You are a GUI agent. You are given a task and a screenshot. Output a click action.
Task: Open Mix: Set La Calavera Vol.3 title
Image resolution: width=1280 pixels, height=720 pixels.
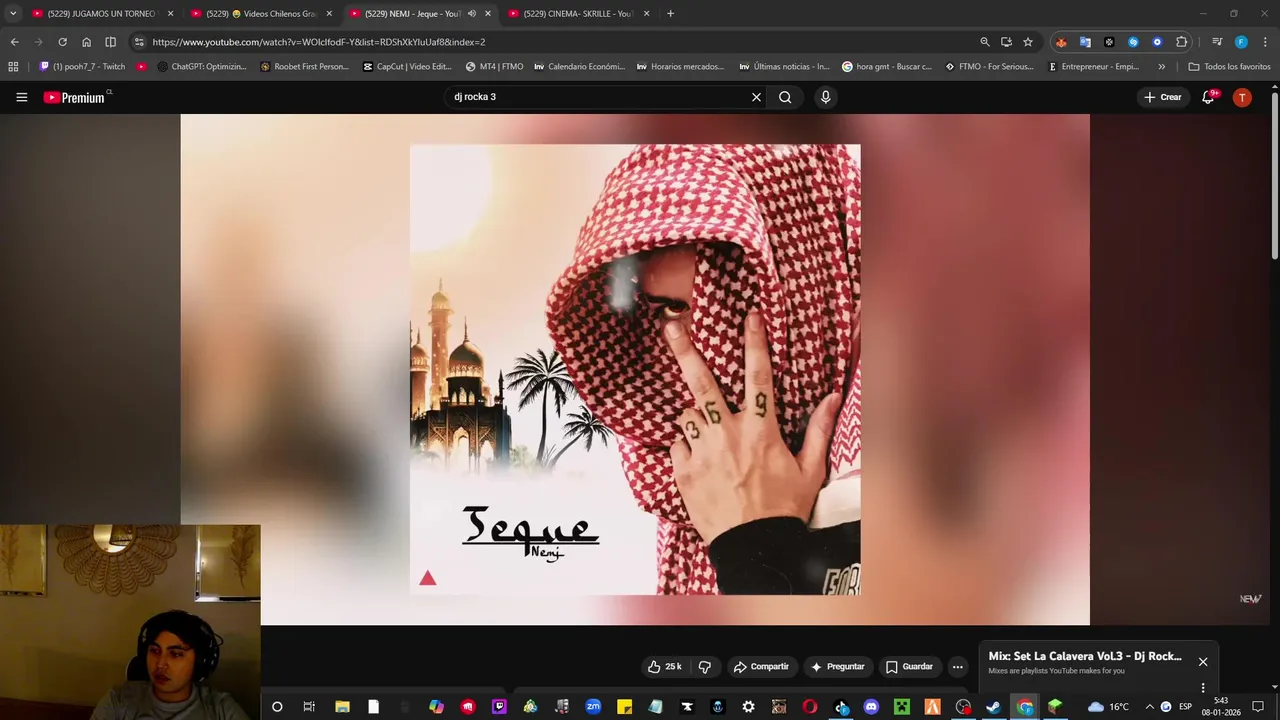(1085, 657)
